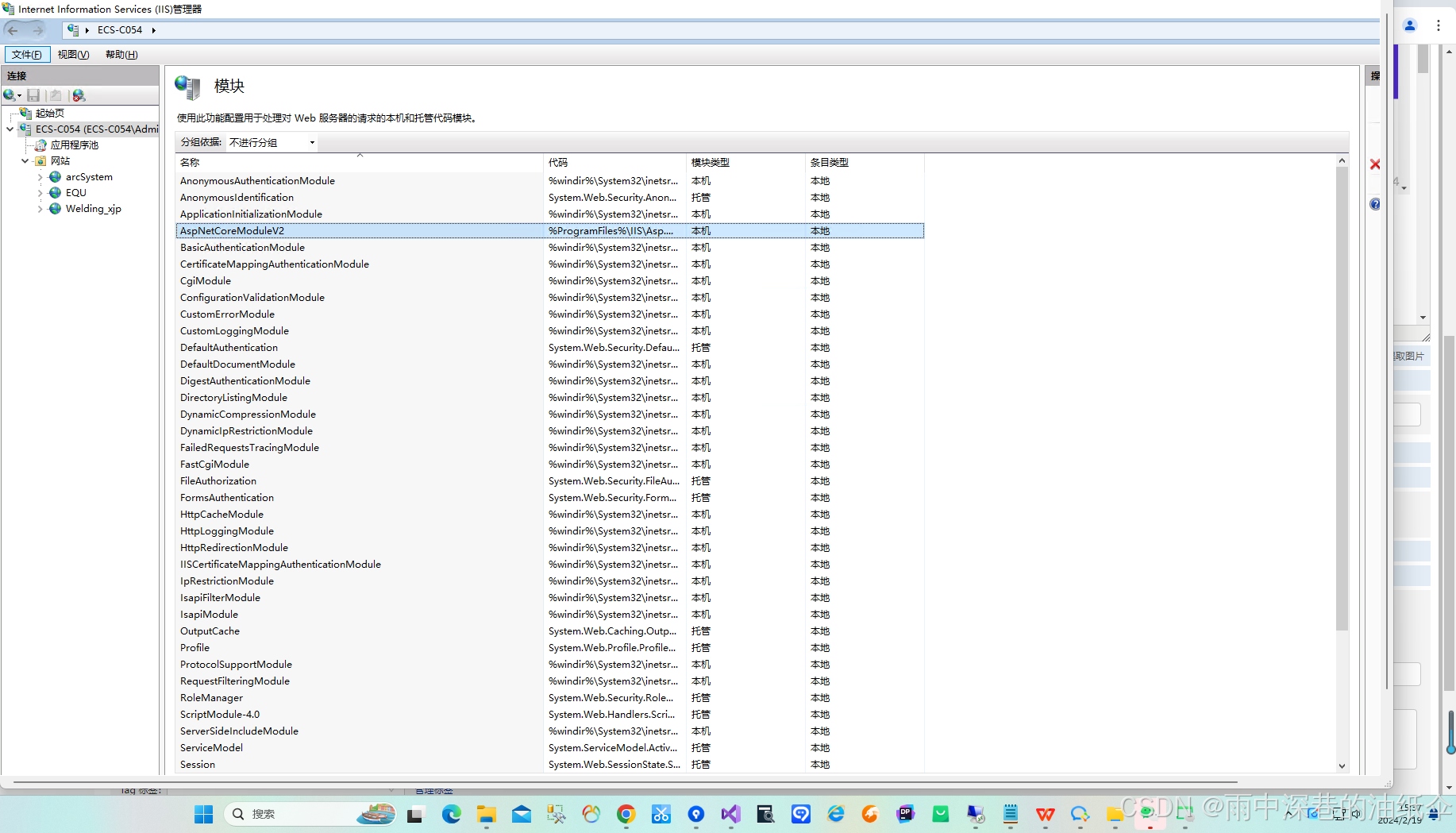Screen dimensions: 1456x833
Task: Expand the arcSystem site node
Action: (x=40, y=176)
